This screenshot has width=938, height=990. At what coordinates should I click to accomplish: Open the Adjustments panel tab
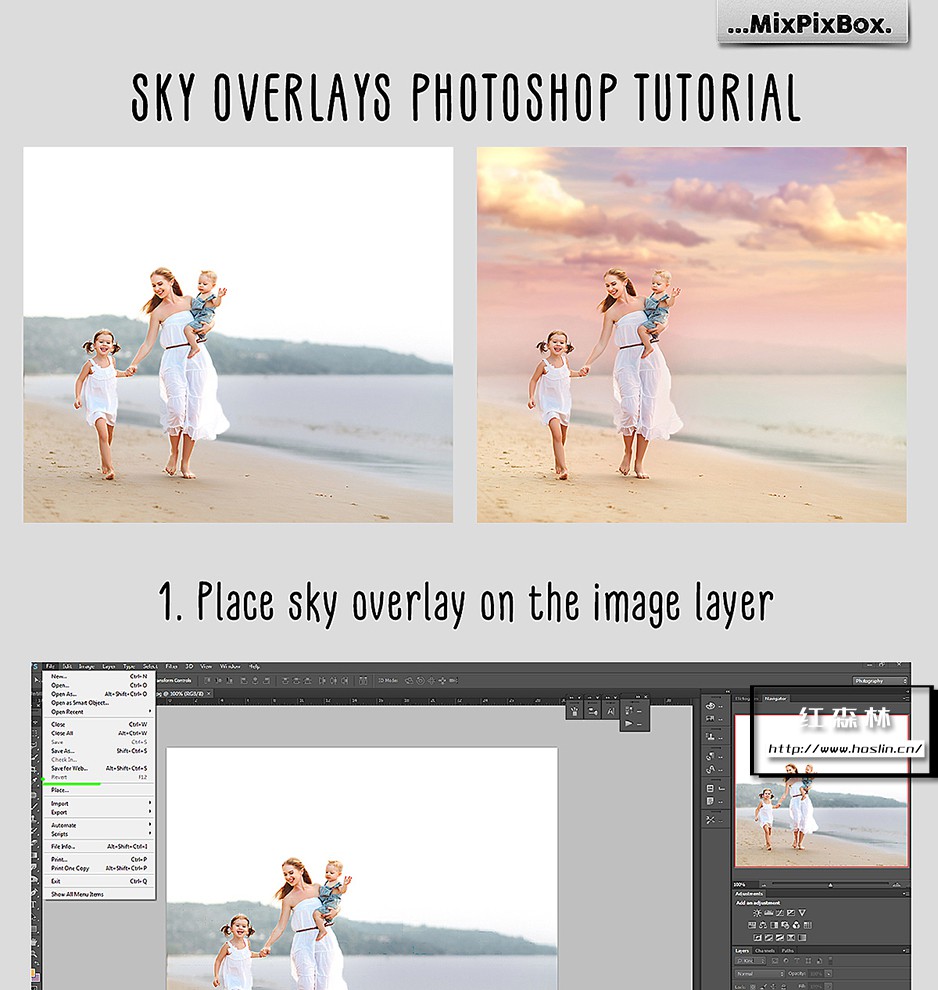point(749,894)
